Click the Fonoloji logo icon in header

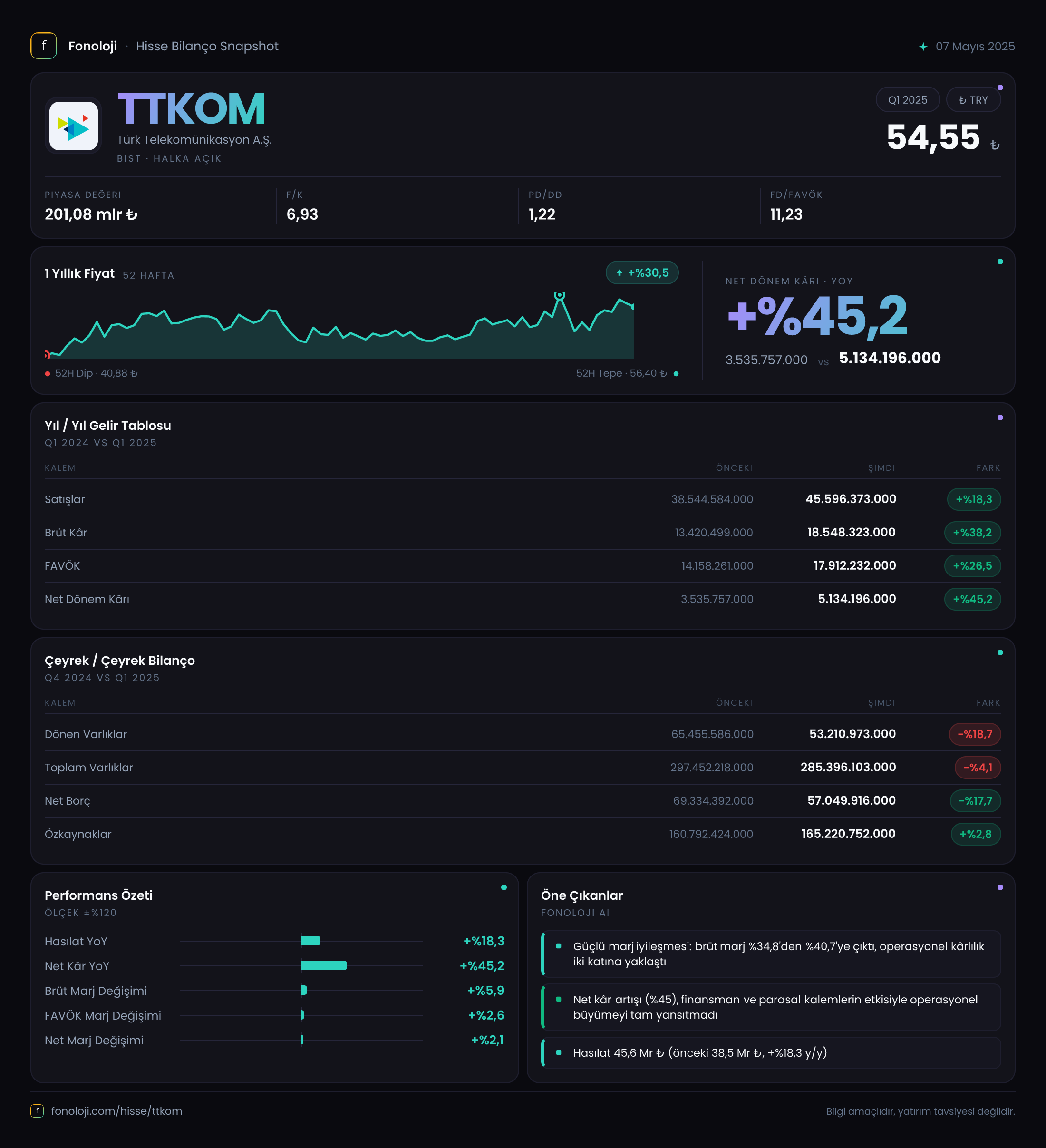pos(43,46)
